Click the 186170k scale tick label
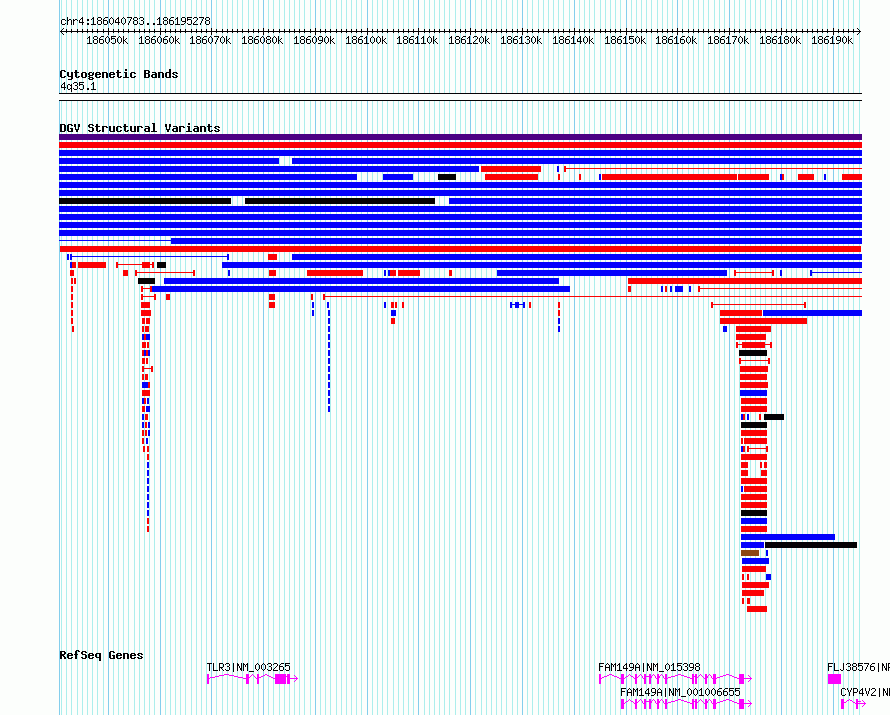This screenshot has width=890, height=715. pos(728,40)
